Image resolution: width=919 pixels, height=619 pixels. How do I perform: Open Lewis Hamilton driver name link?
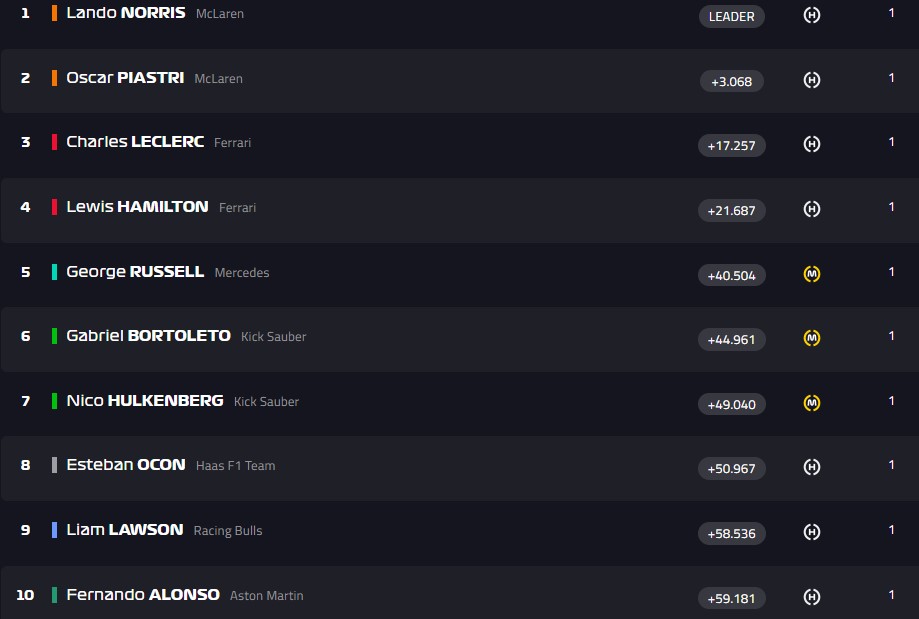137,207
